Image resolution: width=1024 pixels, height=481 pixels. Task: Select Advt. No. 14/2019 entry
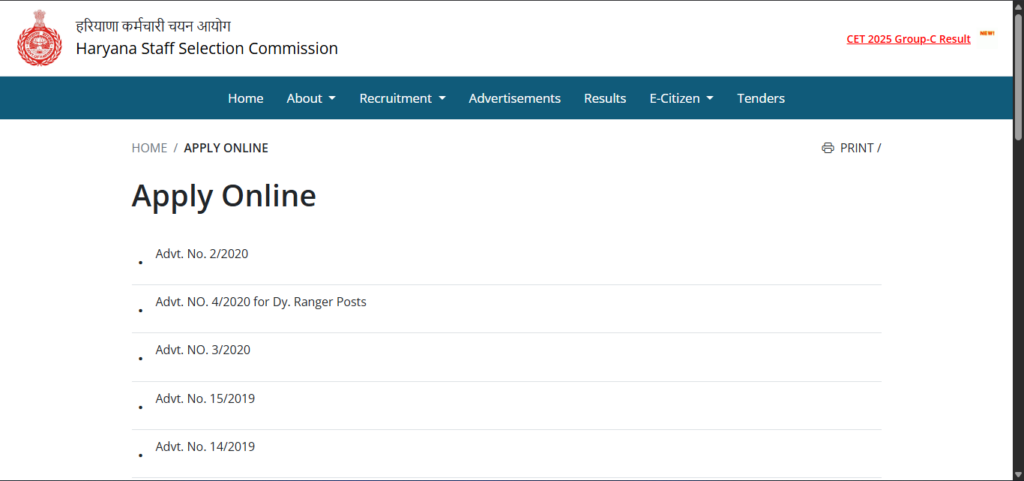(x=205, y=447)
